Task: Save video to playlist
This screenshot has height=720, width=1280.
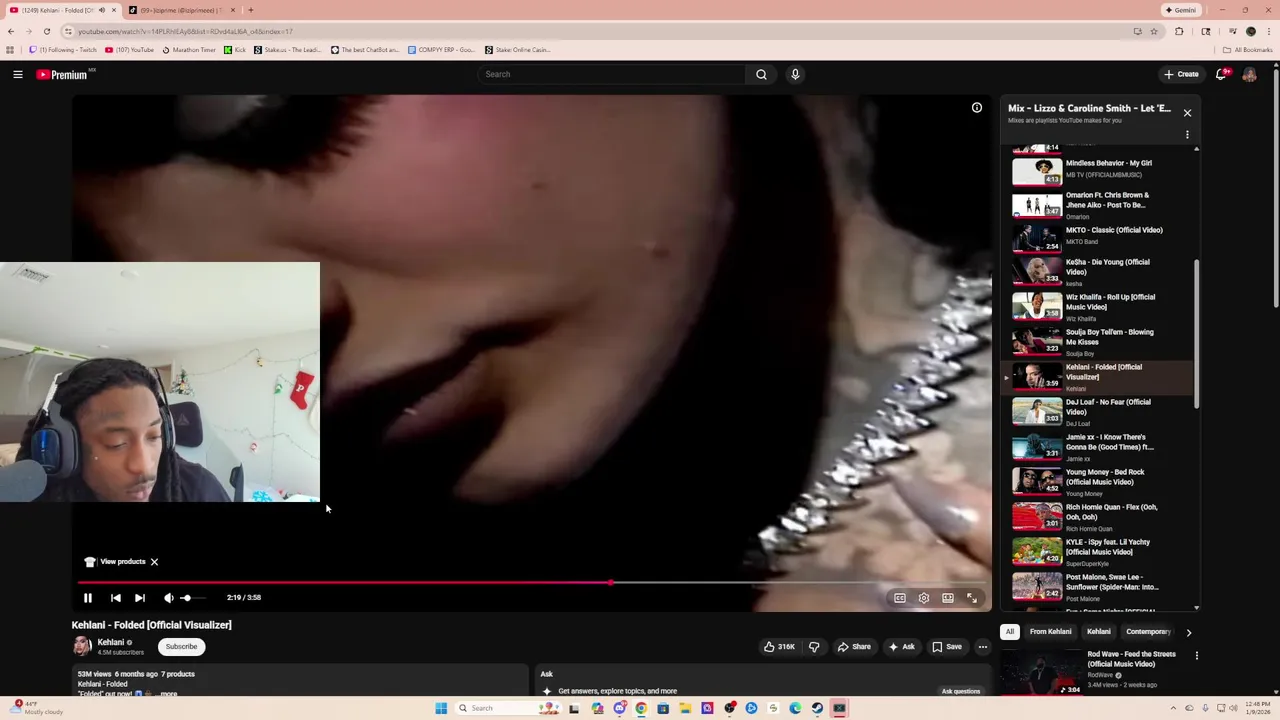Action: click(946, 647)
